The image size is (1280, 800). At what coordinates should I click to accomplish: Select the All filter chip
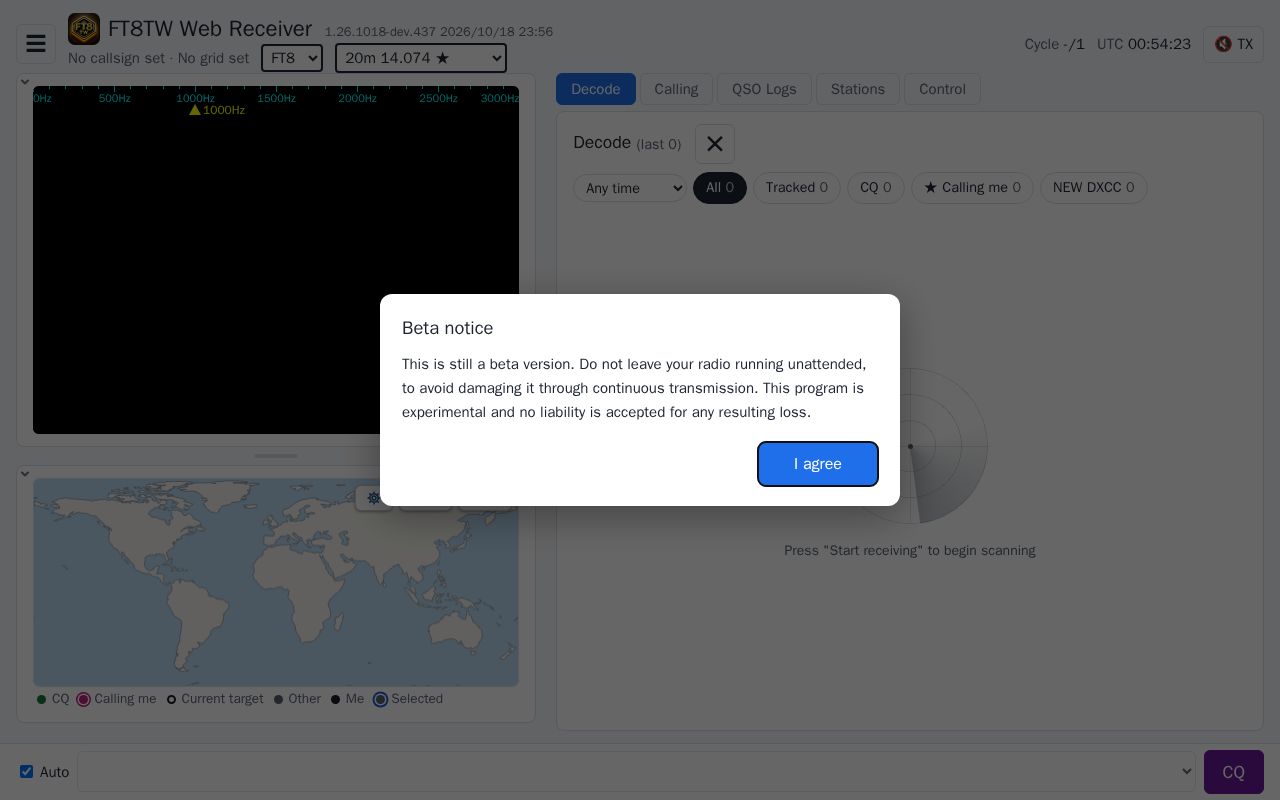pyautogui.click(x=720, y=188)
